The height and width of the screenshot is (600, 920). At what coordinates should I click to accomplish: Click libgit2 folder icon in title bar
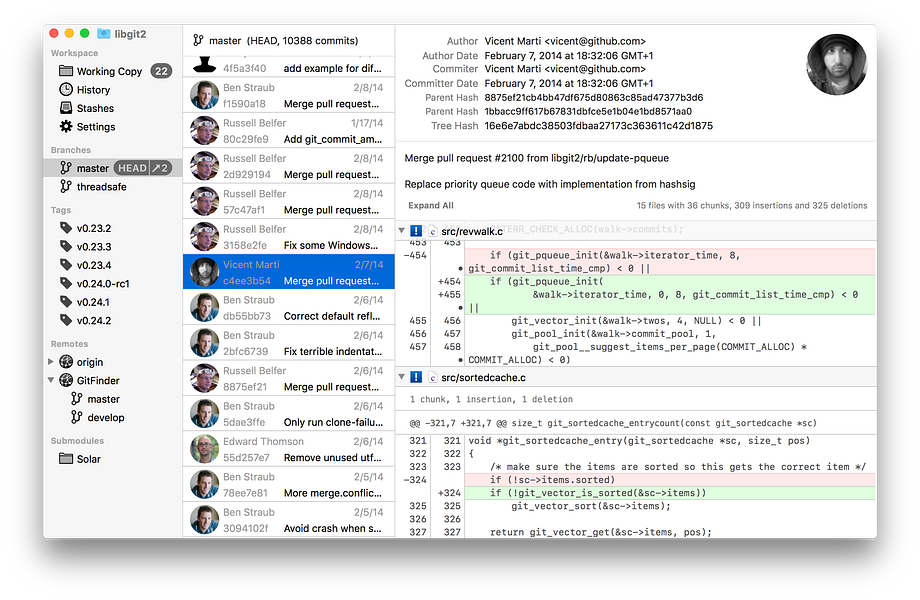pos(103,33)
